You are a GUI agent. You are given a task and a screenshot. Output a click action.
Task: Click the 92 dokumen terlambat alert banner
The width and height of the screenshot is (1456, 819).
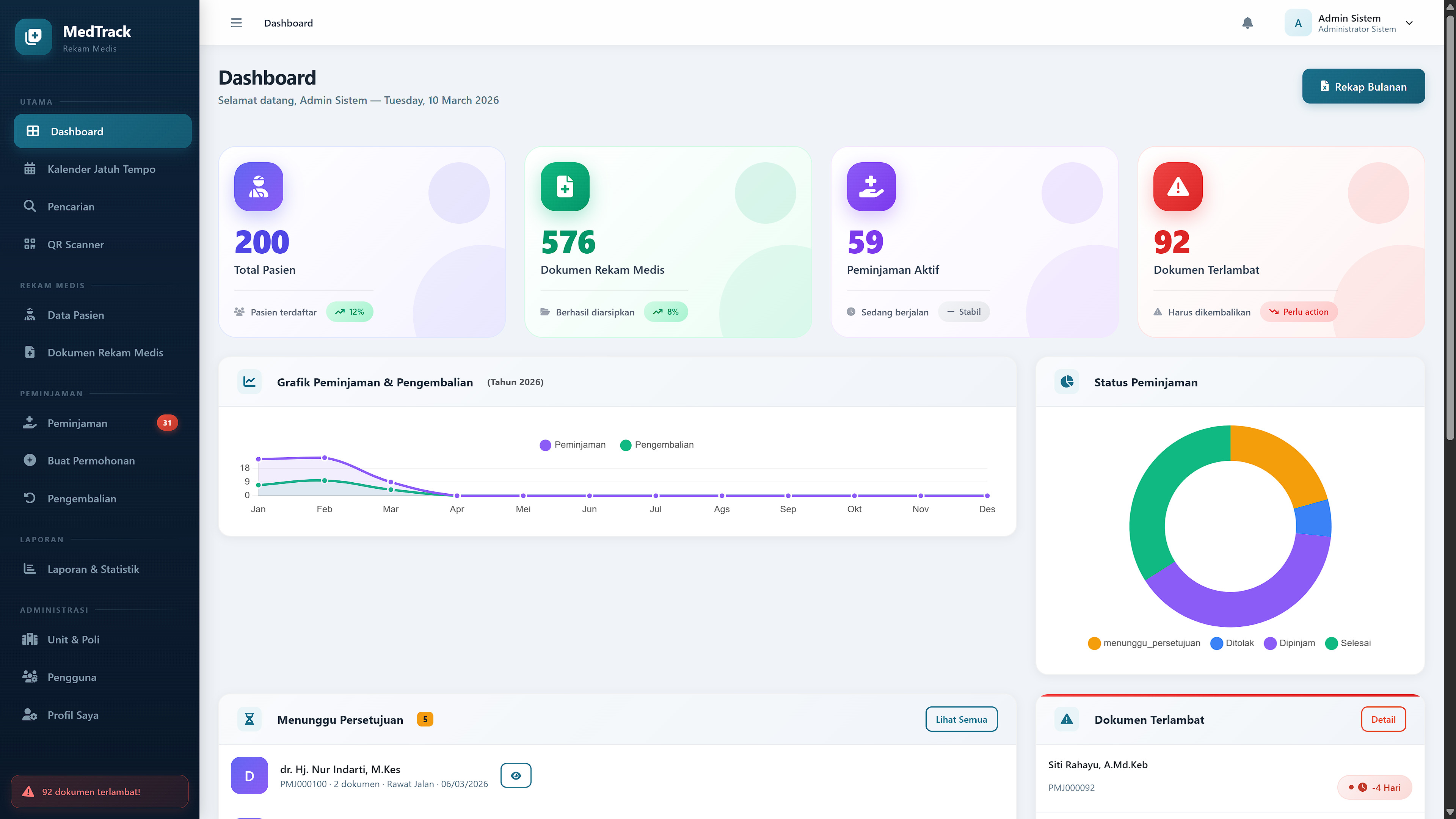(99, 791)
